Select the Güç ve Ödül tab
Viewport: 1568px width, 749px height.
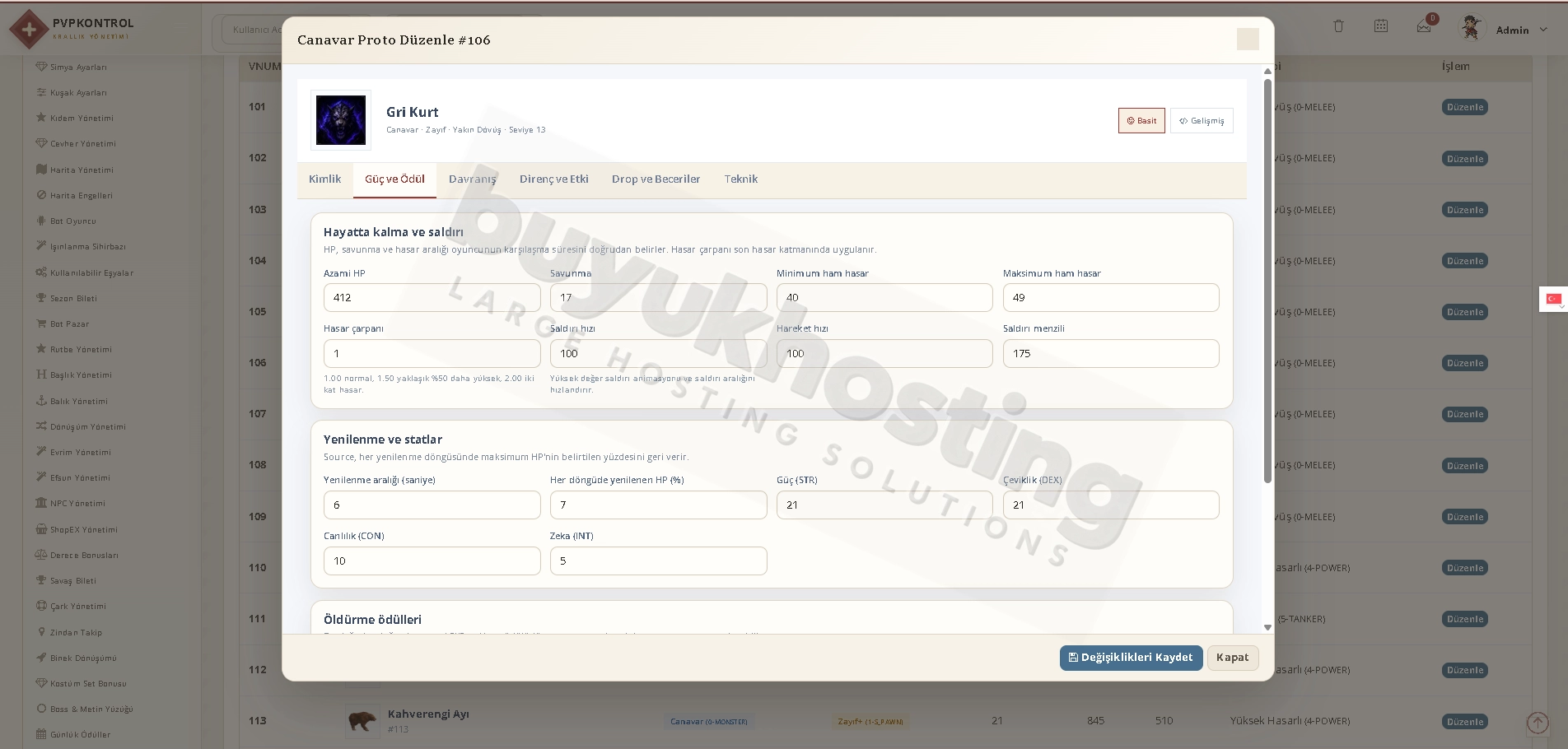tap(394, 179)
